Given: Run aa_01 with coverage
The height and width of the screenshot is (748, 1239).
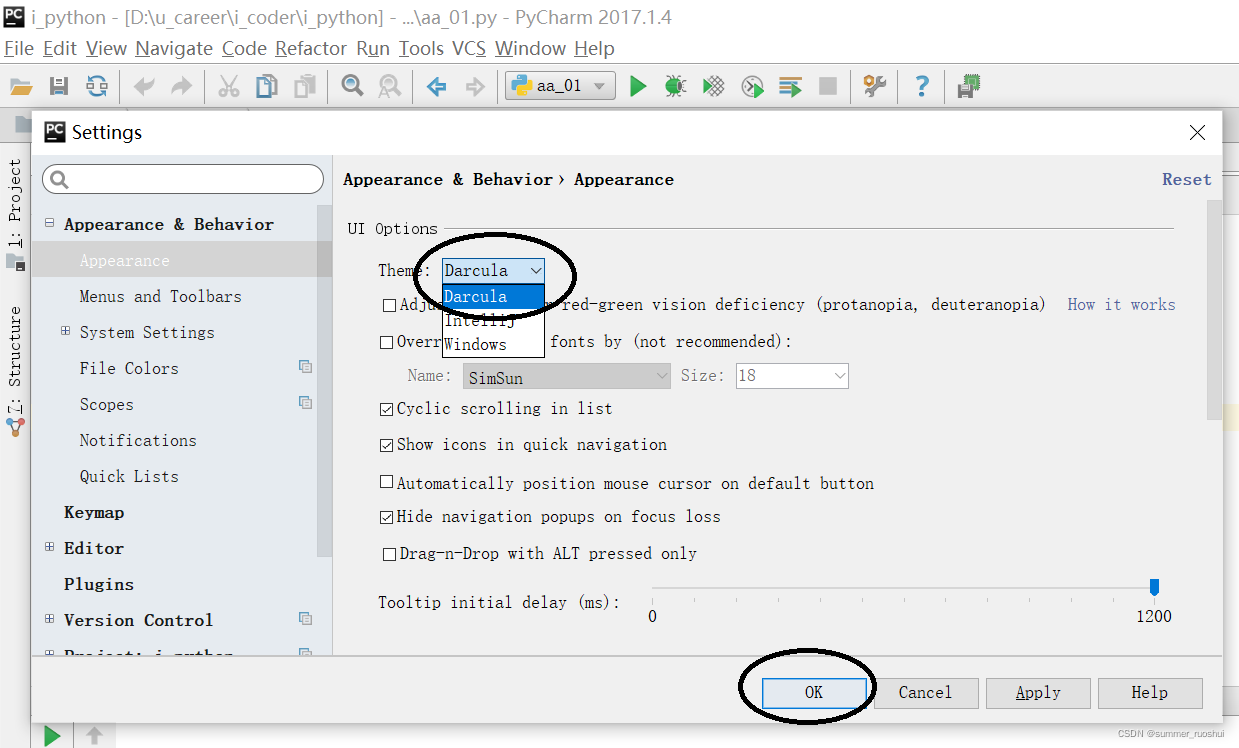Looking at the screenshot, I should click(x=713, y=86).
